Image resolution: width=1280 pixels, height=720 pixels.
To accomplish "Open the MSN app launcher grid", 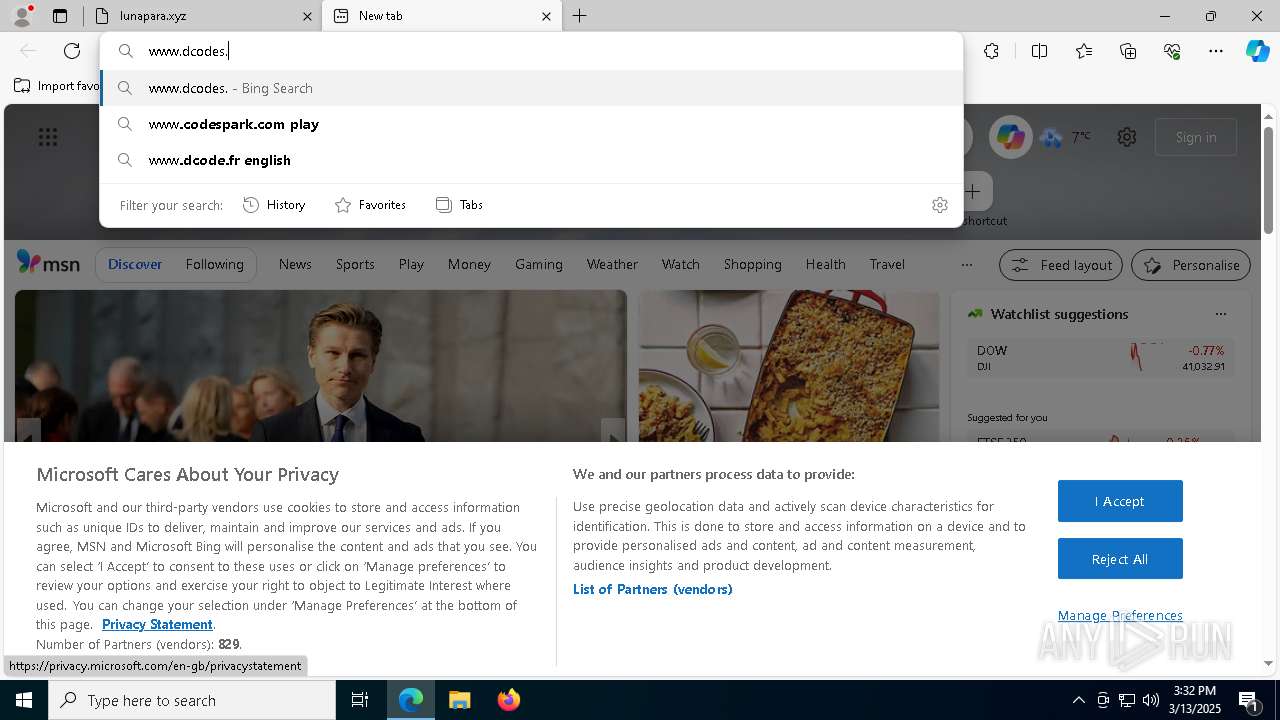I will [x=48, y=137].
